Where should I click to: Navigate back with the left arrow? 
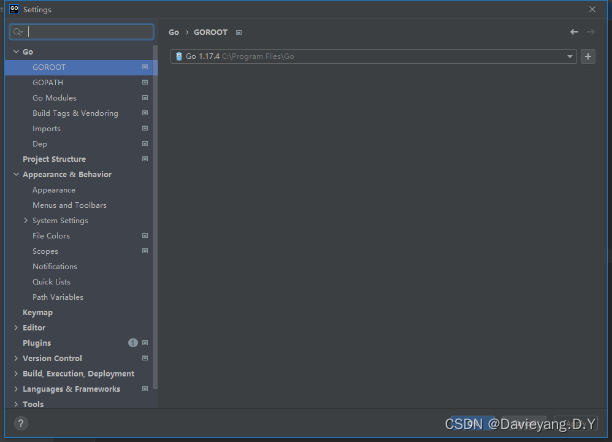574,32
